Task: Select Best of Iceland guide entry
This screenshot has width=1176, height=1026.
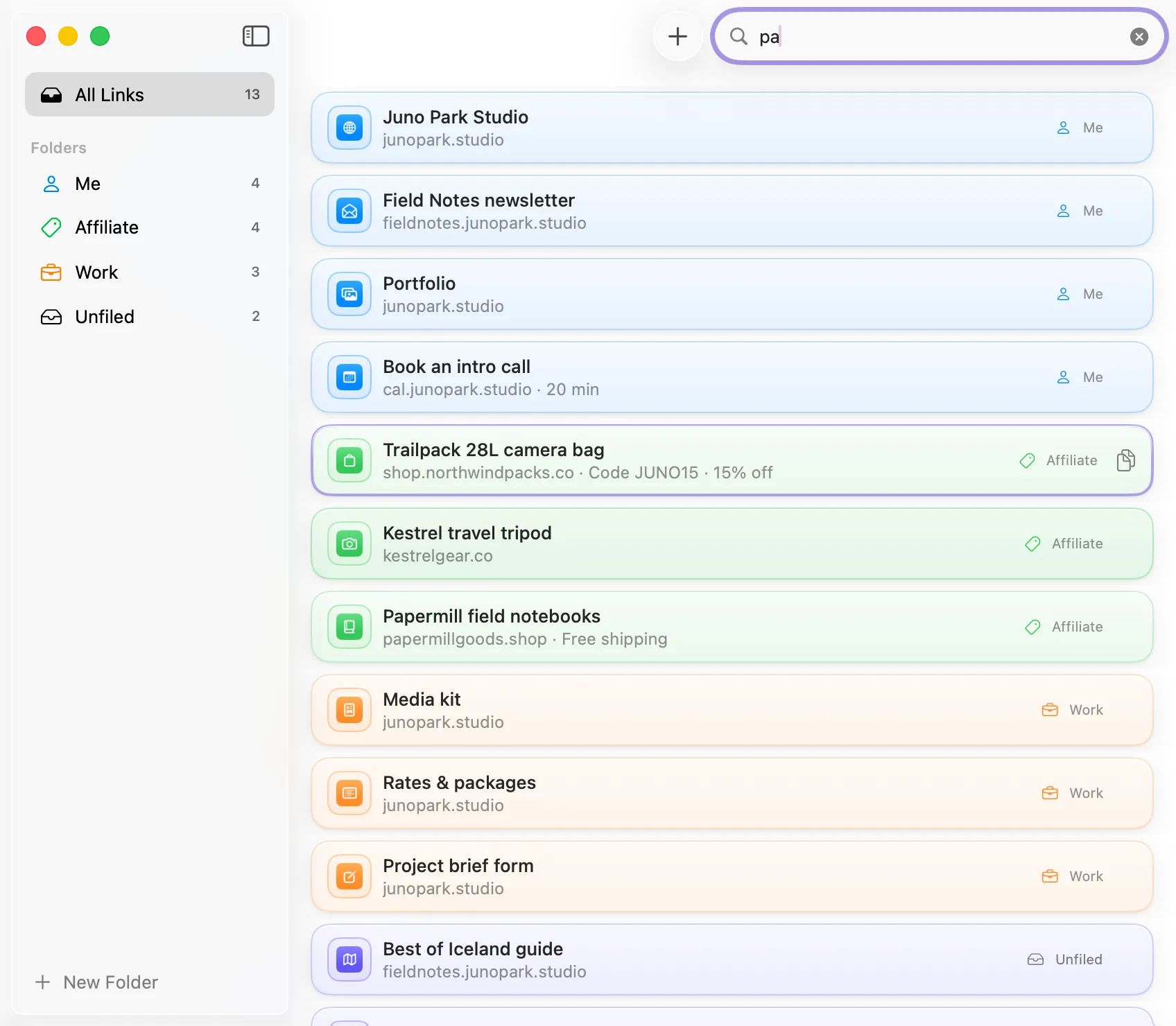Action: click(732, 959)
